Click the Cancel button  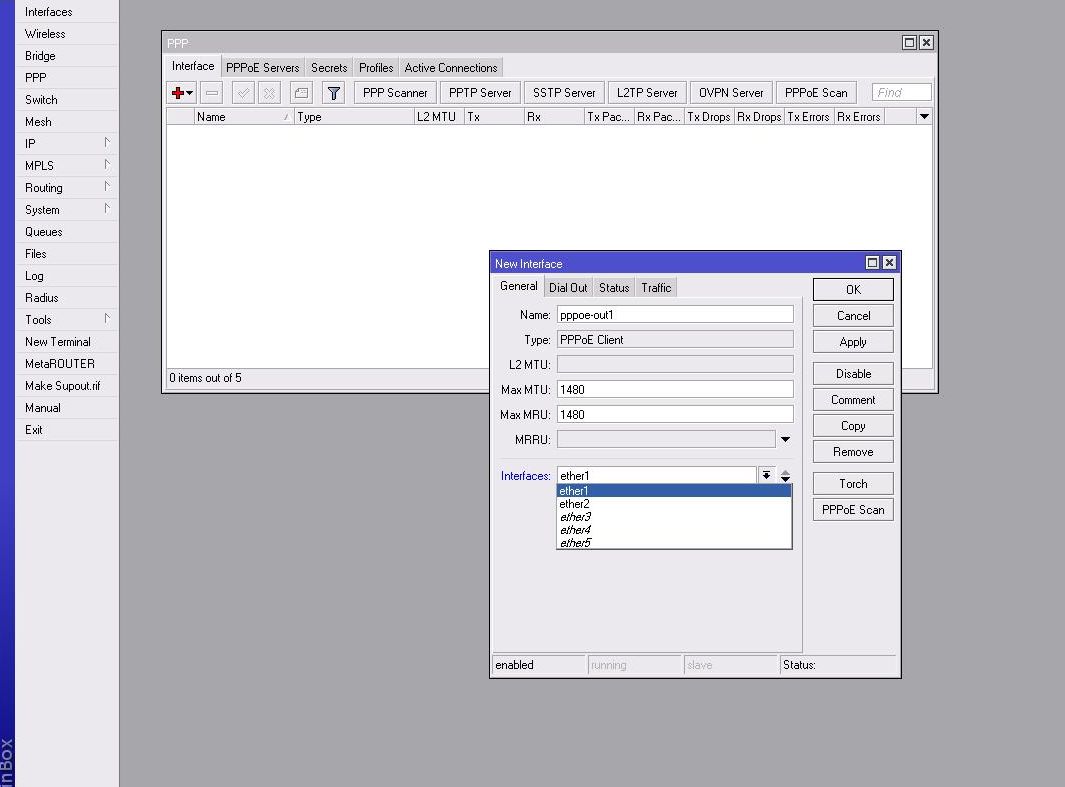(x=853, y=316)
